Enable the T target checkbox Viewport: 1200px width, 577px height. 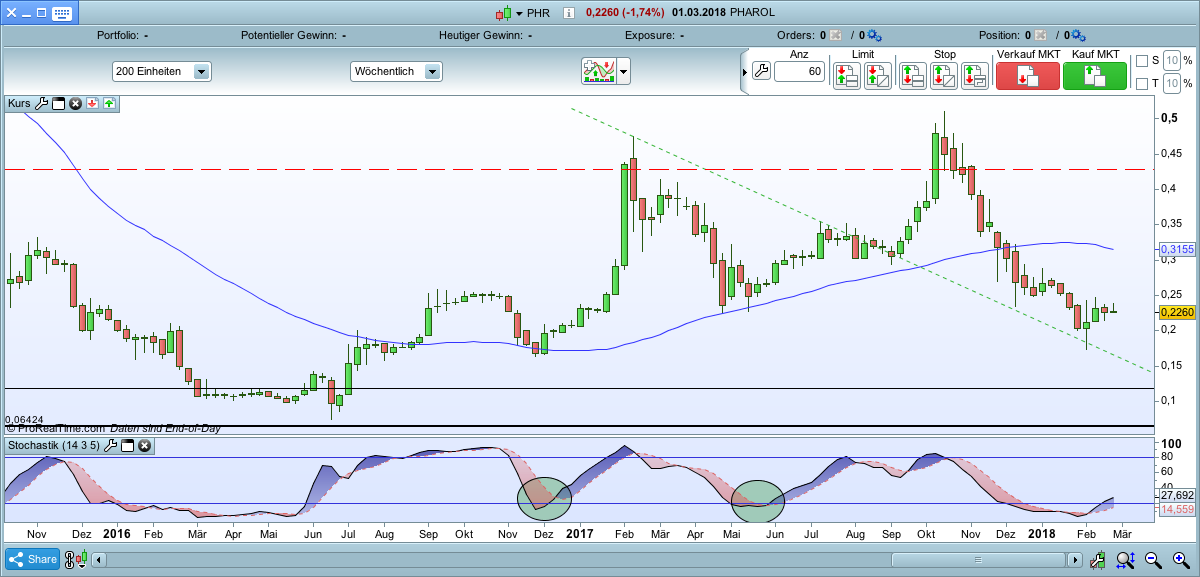point(1142,84)
